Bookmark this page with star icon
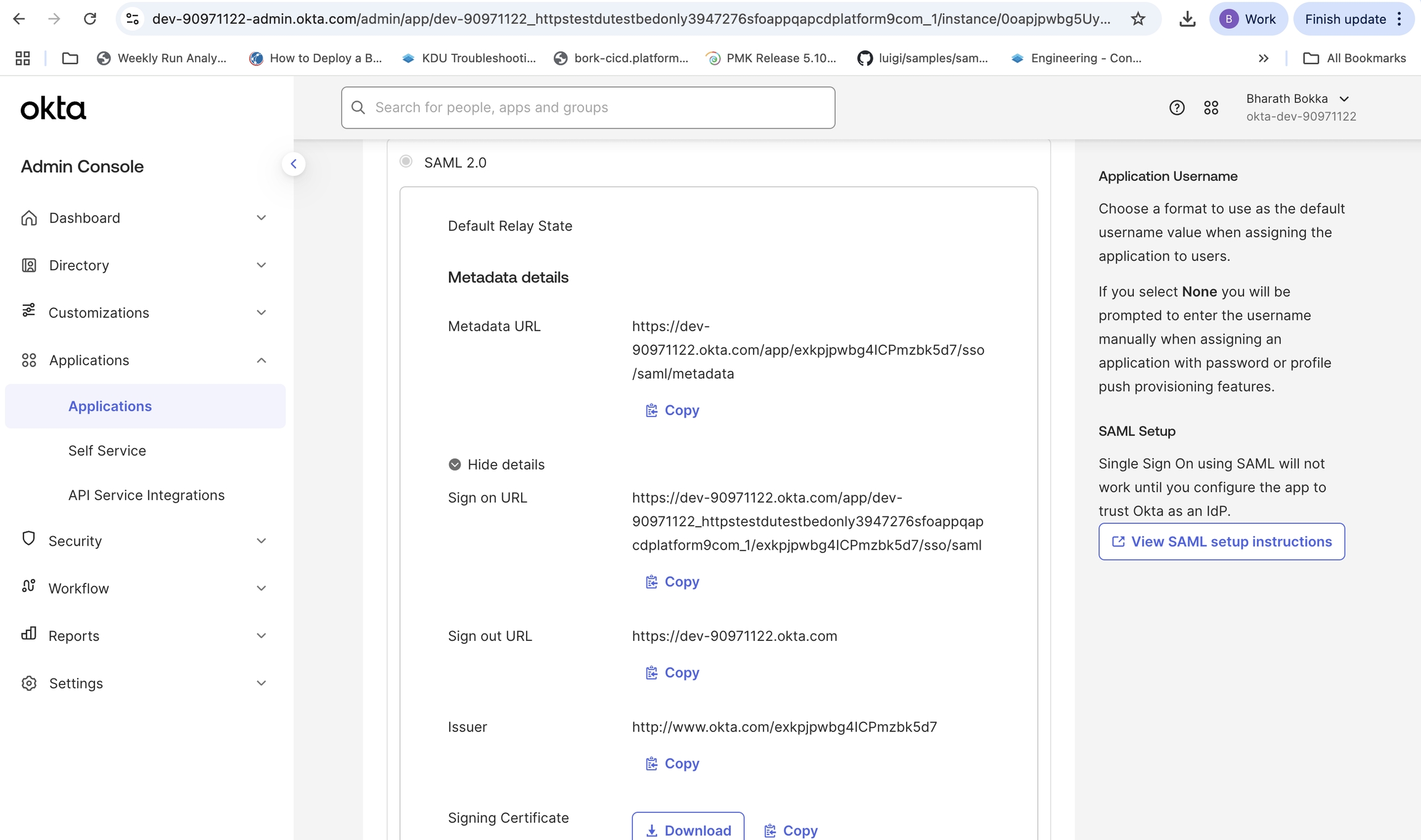The image size is (1421, 840). pos(1138,19)
